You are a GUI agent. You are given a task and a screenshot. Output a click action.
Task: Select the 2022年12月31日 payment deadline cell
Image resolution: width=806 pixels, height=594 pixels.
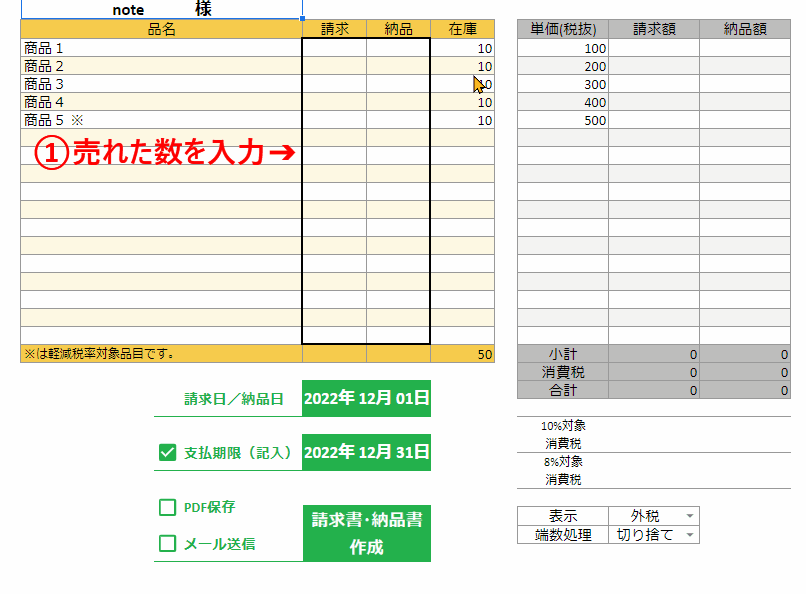point(366,452)
